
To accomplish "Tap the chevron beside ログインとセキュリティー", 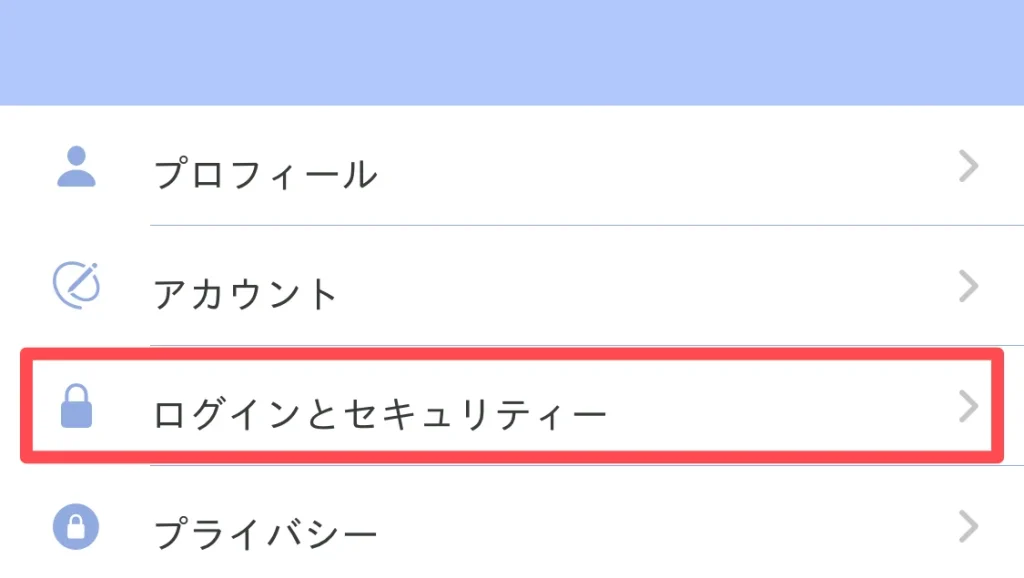I will coord(968,406).
